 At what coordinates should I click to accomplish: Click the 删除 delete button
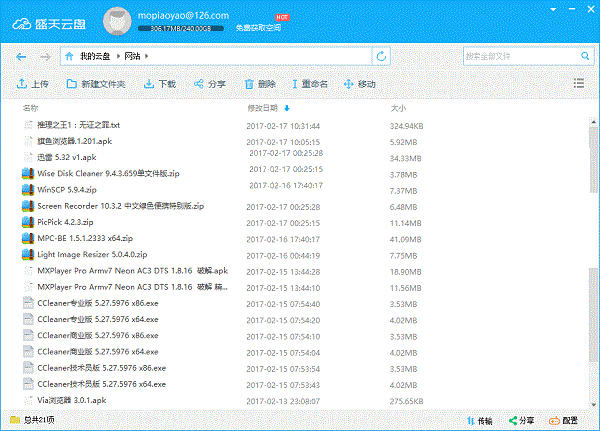pos(260,83)
